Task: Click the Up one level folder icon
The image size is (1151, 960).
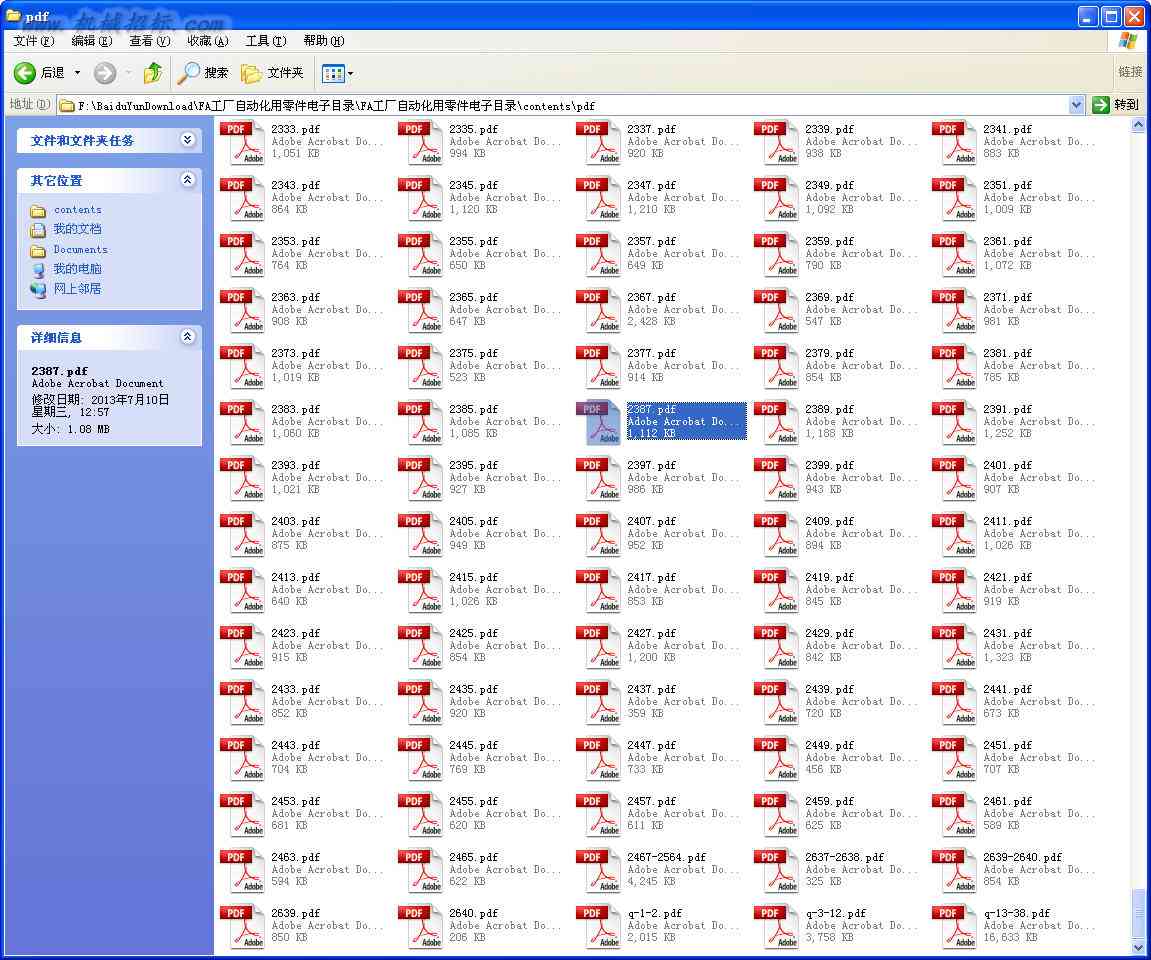Action: click(x=153, y=73)
